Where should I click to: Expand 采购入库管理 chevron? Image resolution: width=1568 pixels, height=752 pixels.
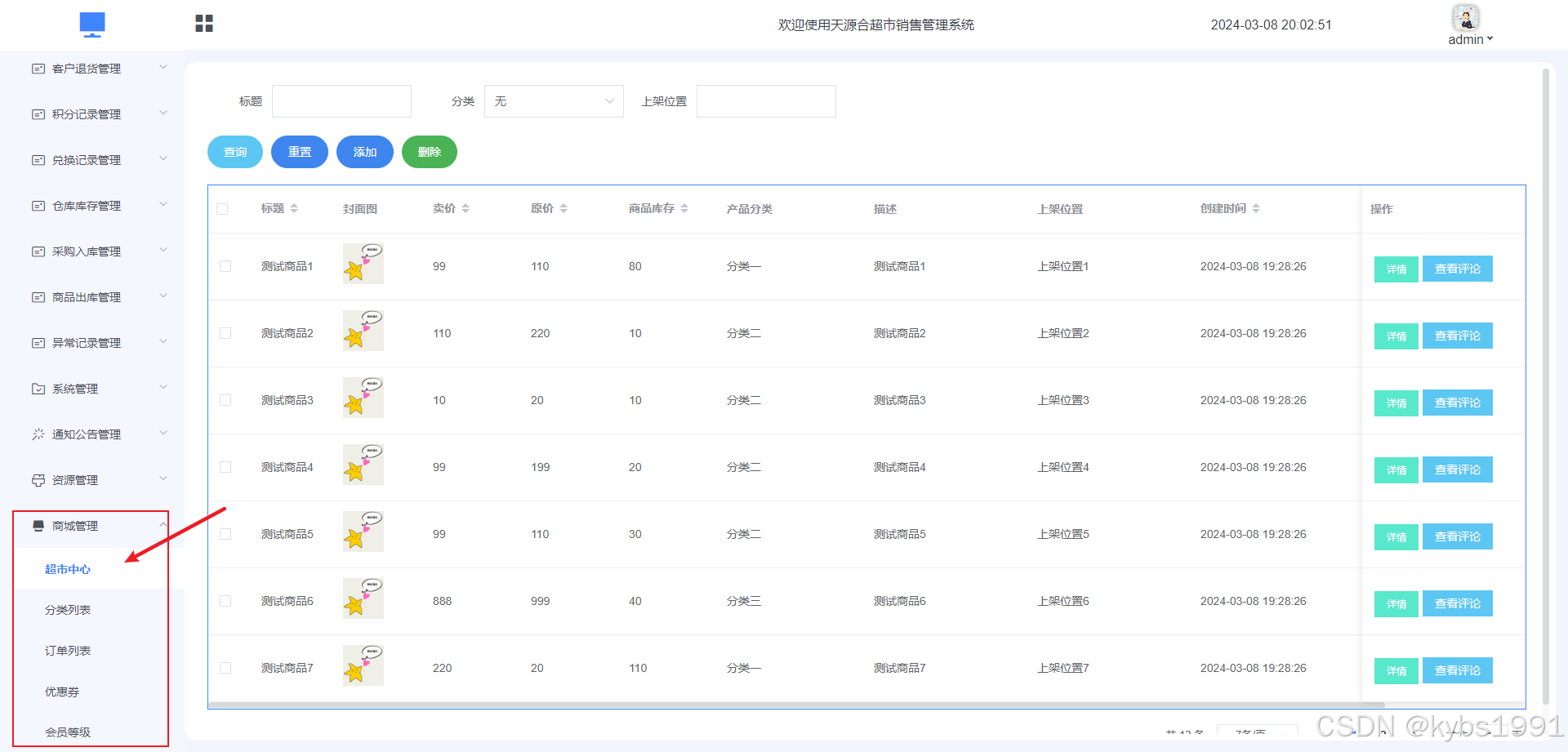tap(163, 250)
